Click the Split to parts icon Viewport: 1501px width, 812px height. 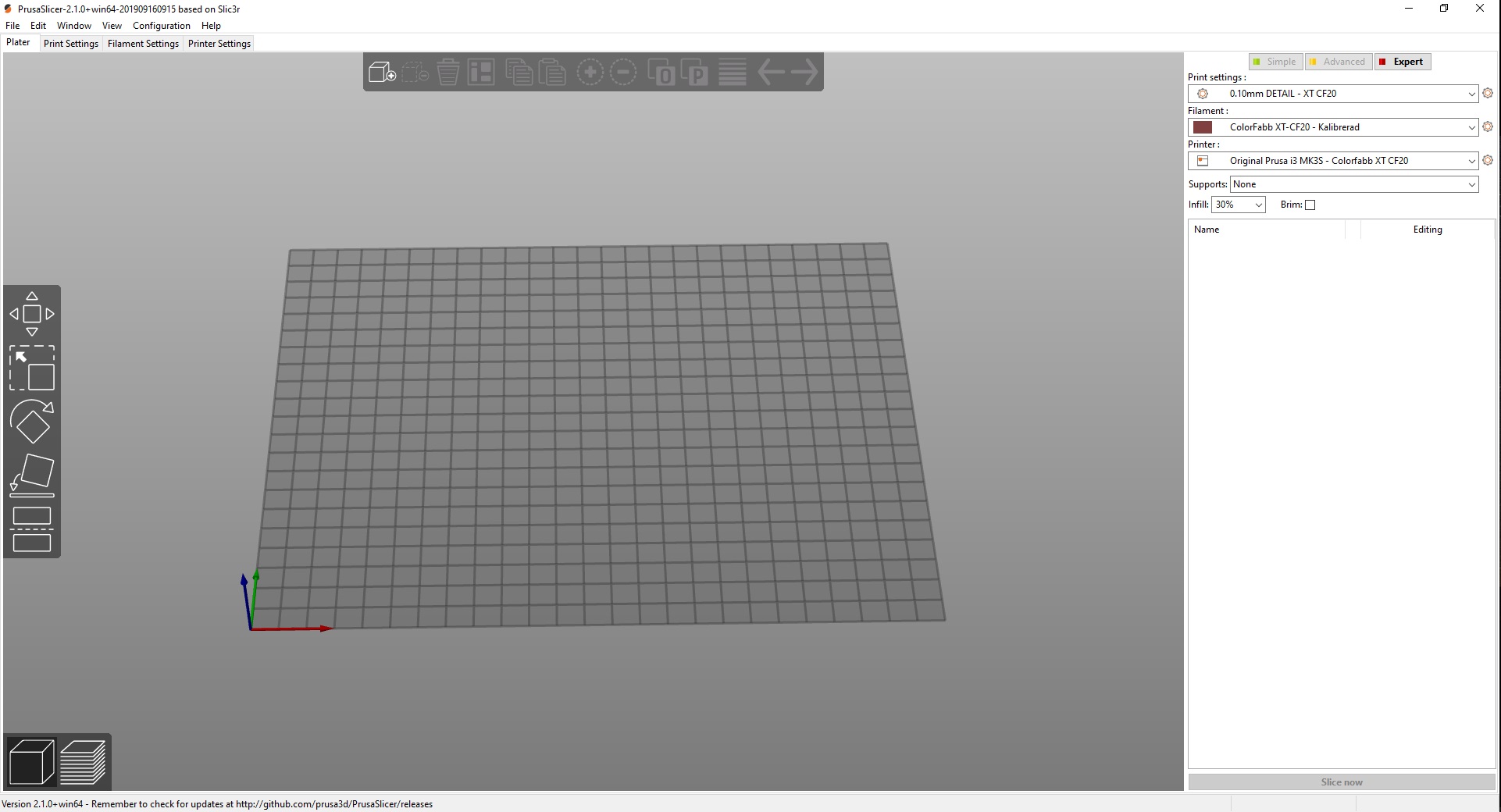[x=694, y=73]
